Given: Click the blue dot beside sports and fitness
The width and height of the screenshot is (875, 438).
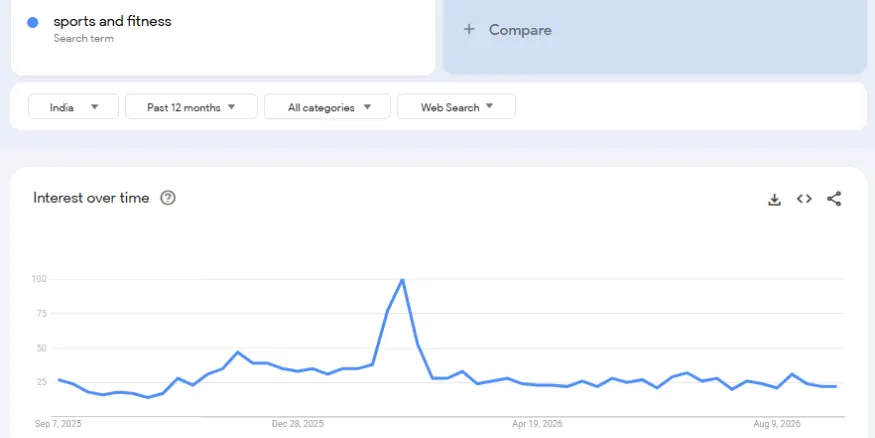Looking at the screenshot, I should [33, 22].
